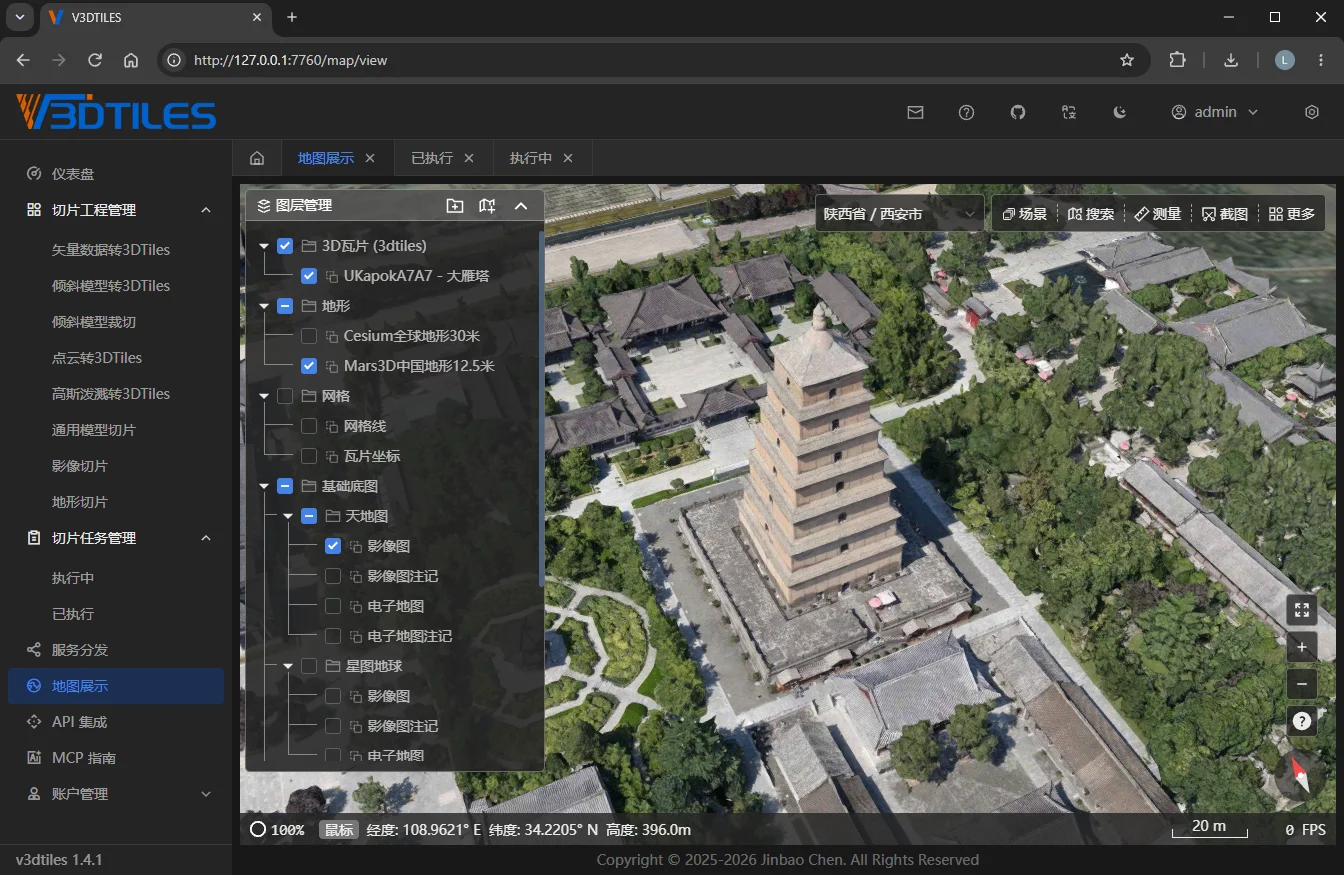Zoom in the map with plus button

pyautogui.click(x=1301, y=647)
